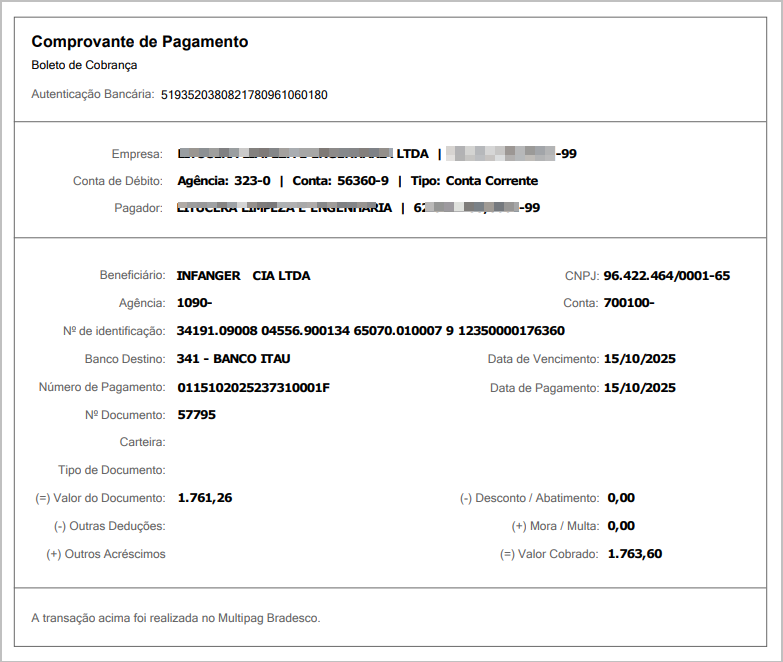Viewport: 783px width, 662px height.
Task: Click '341 - BANCO ITAU' bank destination
Action: [x=233, y=359]
